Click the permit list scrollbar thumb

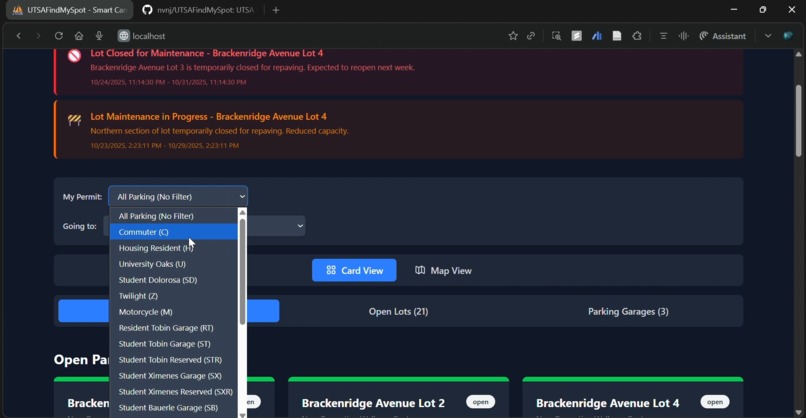(x=242, y=271)
